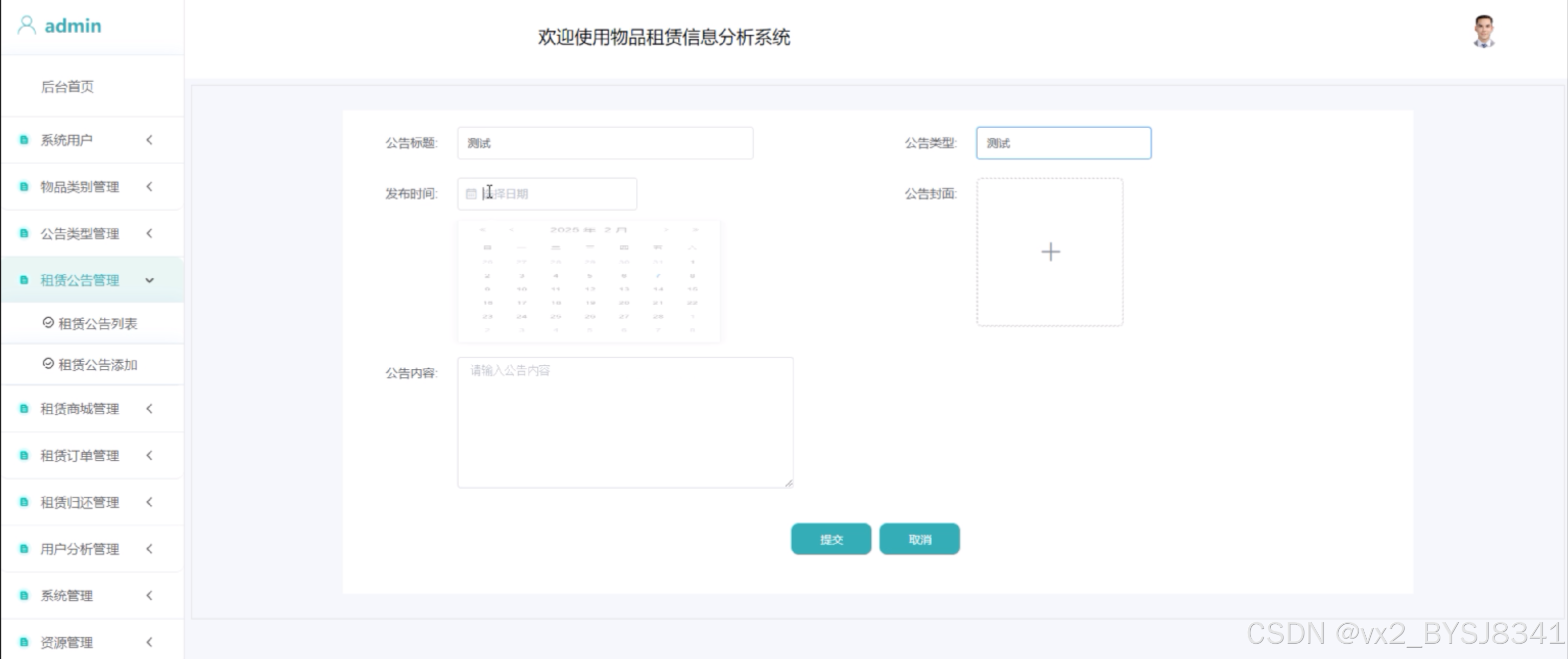Expand the 租赁订单管理 chevron
Screen dimensions: 1568x659
point(149,456)
